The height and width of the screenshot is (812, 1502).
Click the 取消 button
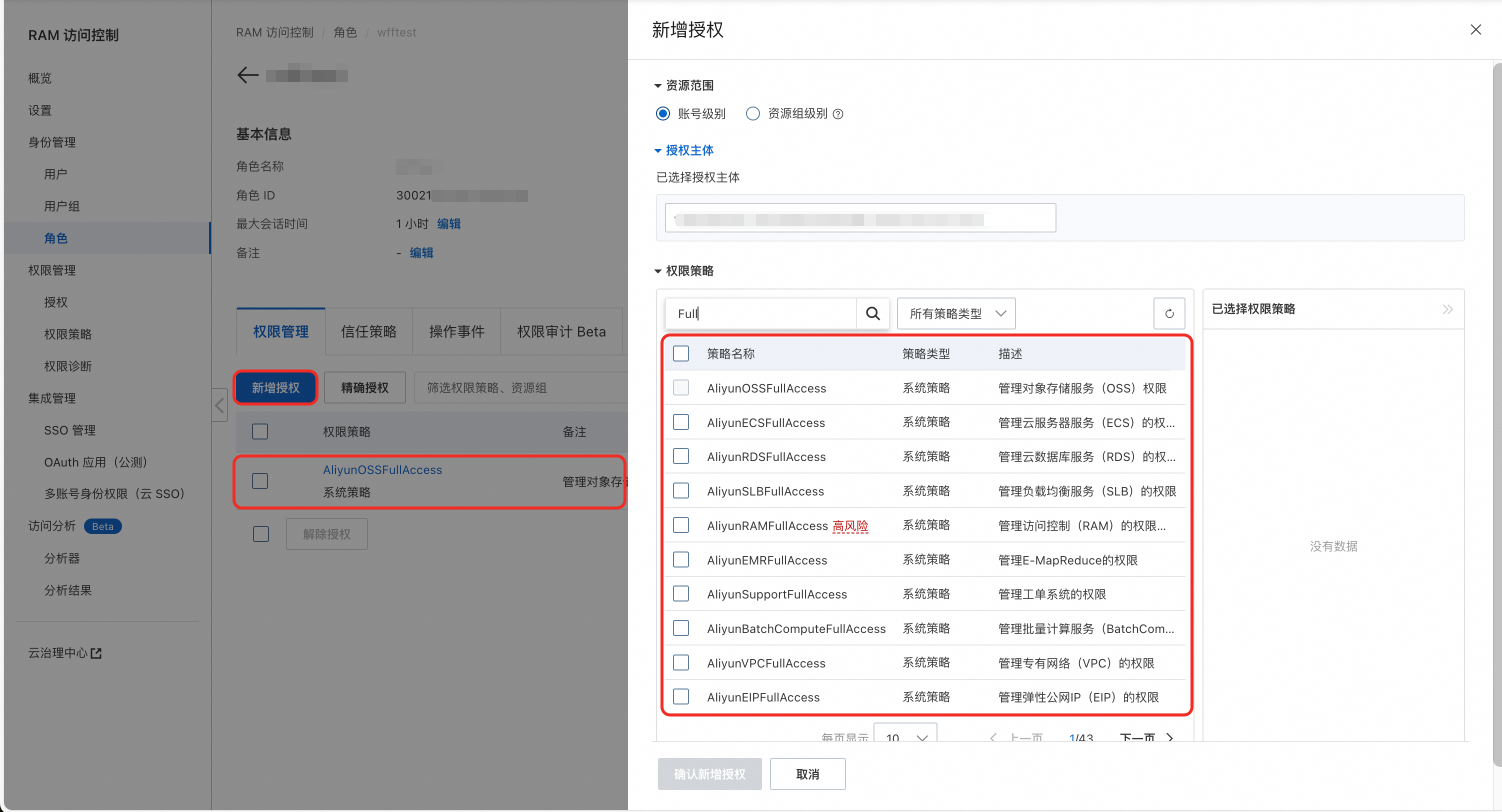coord(807,774)
